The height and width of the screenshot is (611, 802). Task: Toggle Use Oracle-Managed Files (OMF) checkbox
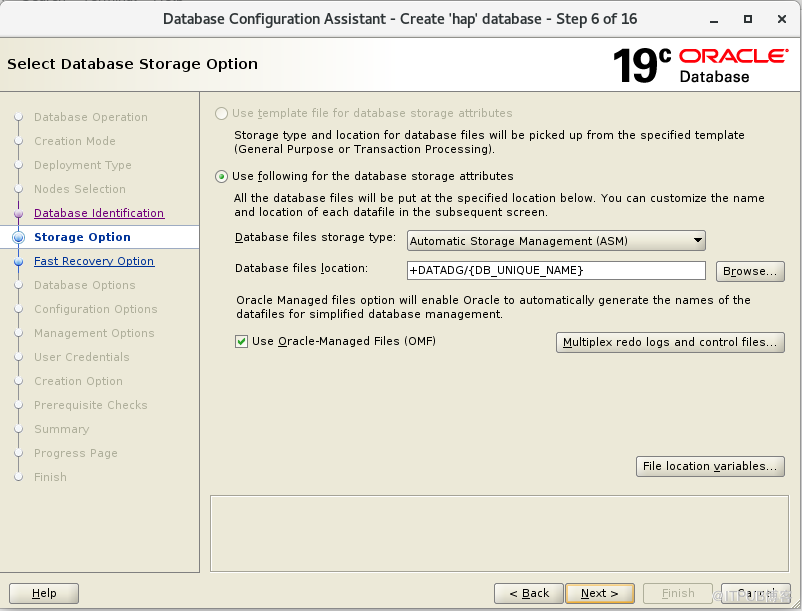pos(241,342)
